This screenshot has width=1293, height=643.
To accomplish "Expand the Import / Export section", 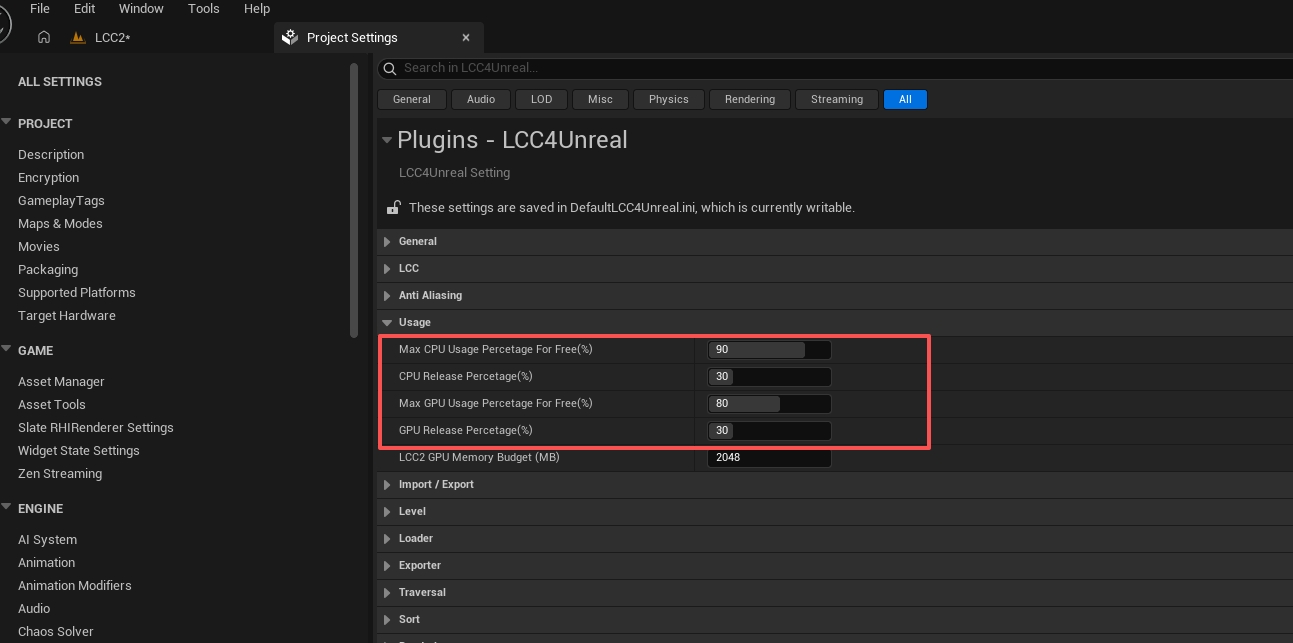I will tap(387, 484).
